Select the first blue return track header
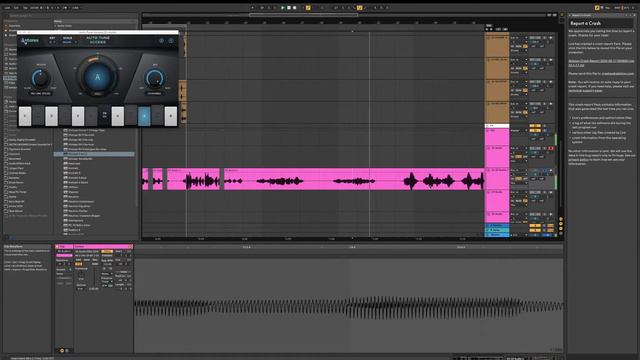The image size is (640, 360). 497,225
